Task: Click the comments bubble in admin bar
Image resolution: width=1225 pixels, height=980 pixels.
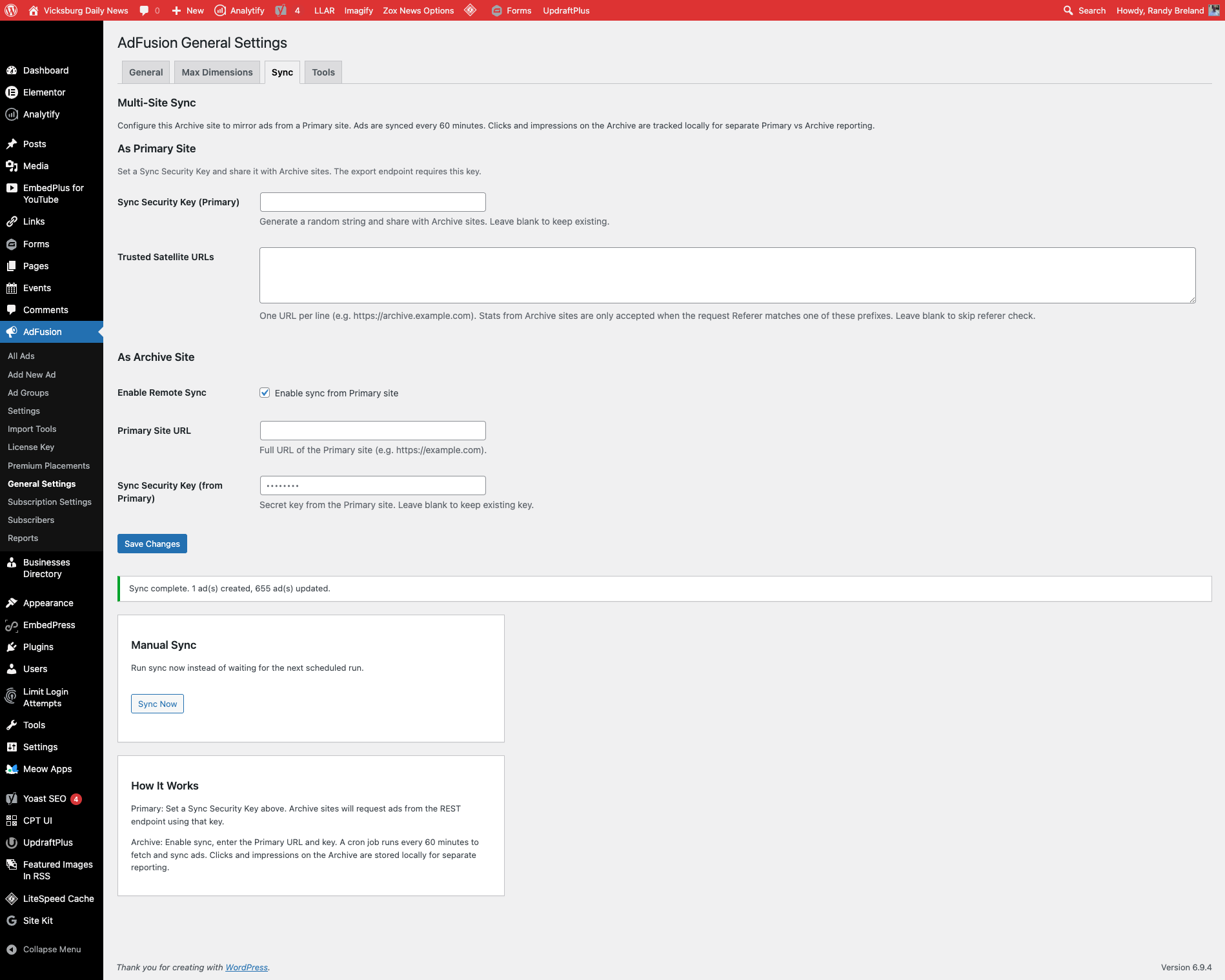Action: coord(144,10)
